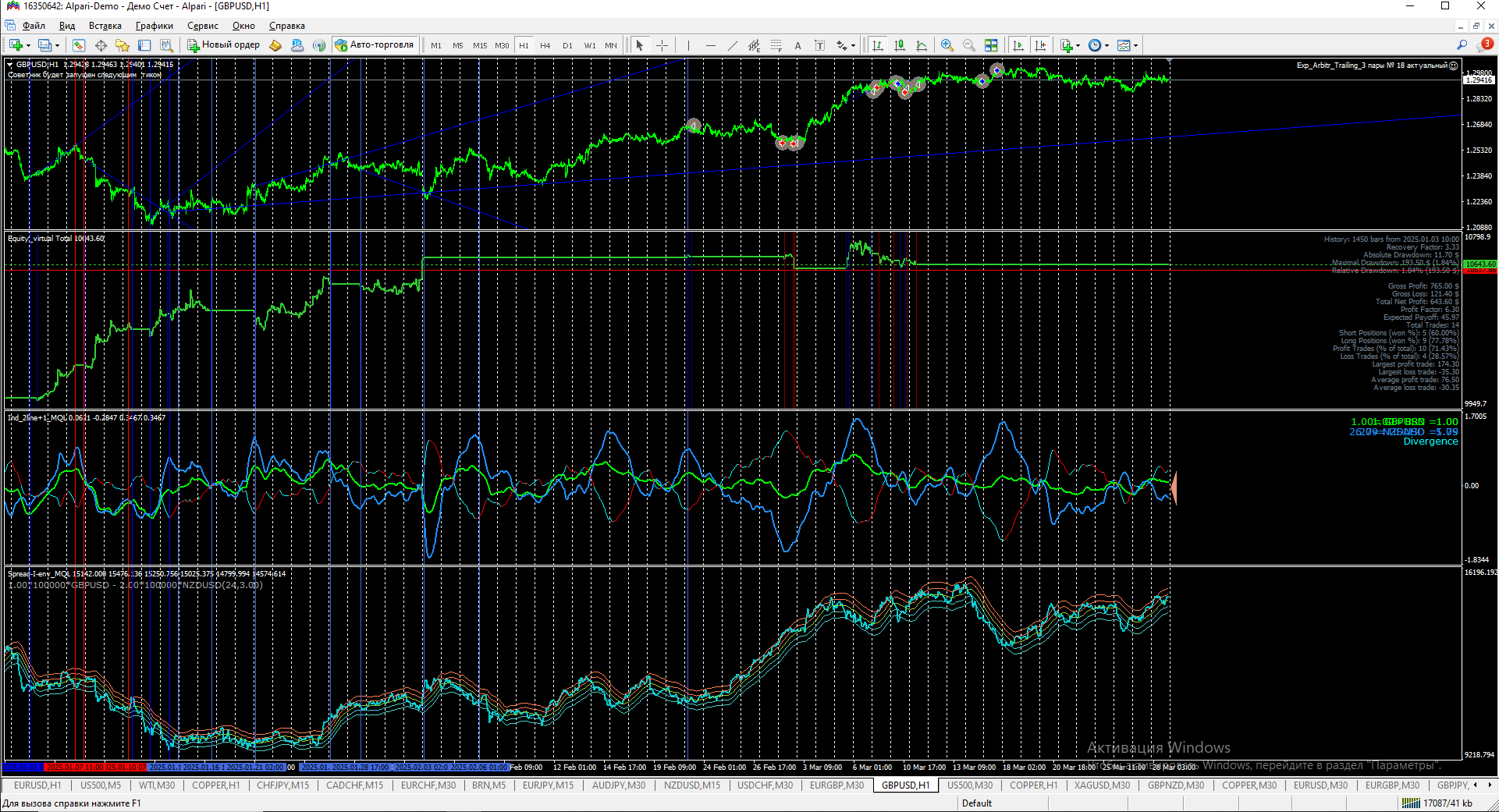This screenshot has width=1499, height=812.
Task: Show the Market Watch window
Action: click(79, 45)
